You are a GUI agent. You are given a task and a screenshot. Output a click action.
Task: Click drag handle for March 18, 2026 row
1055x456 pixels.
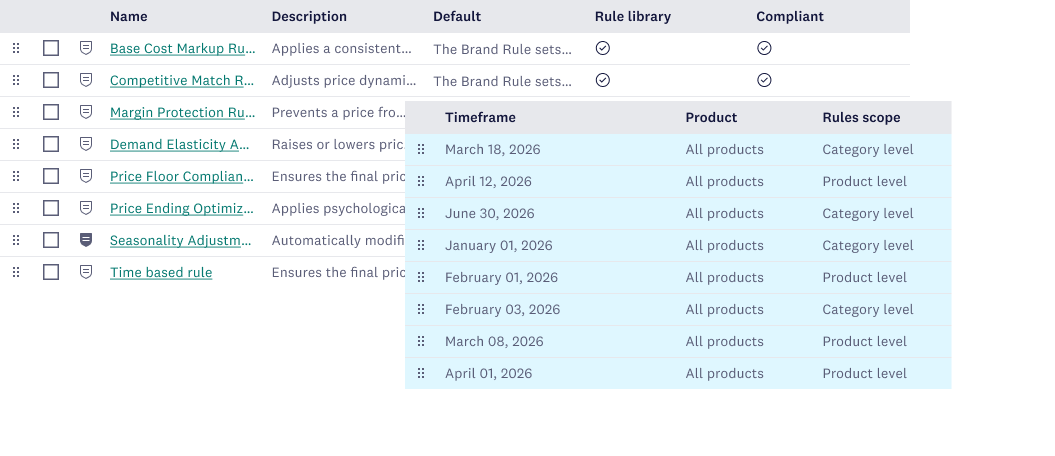coord(421,149)
